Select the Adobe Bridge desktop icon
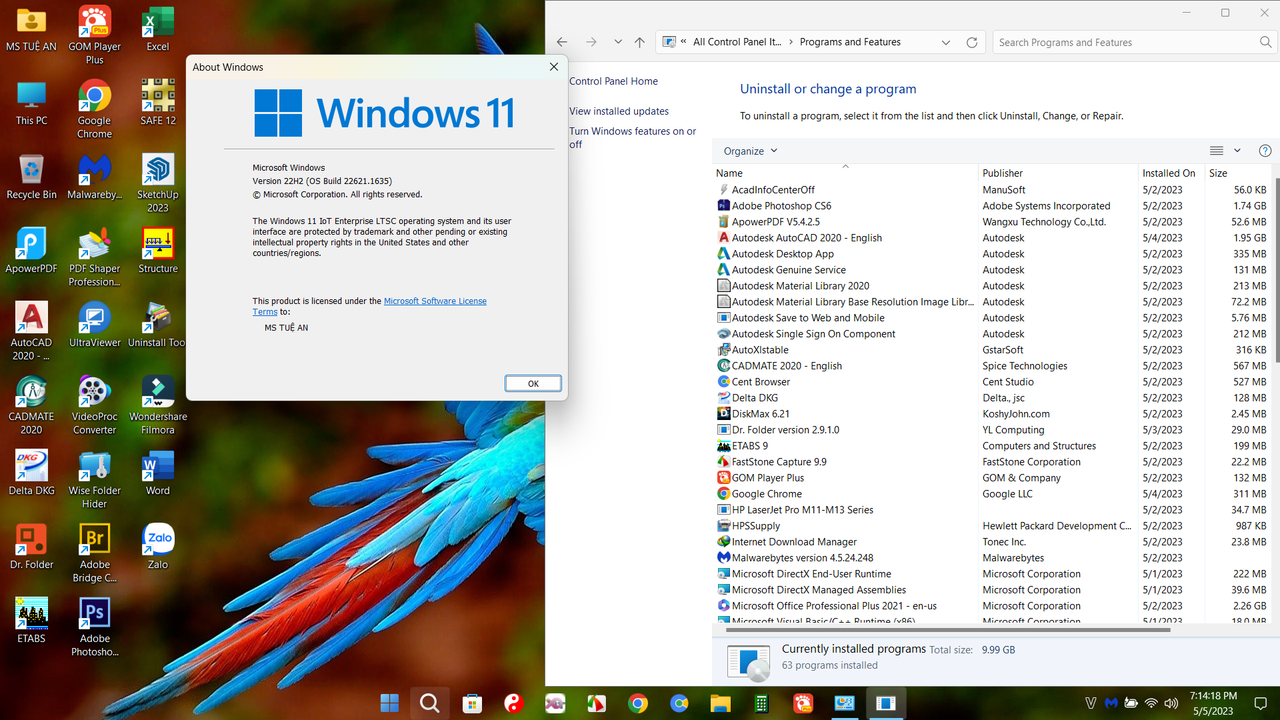Screen dimensions: 1280x720 pyautogui.click(x=94, y=552)
